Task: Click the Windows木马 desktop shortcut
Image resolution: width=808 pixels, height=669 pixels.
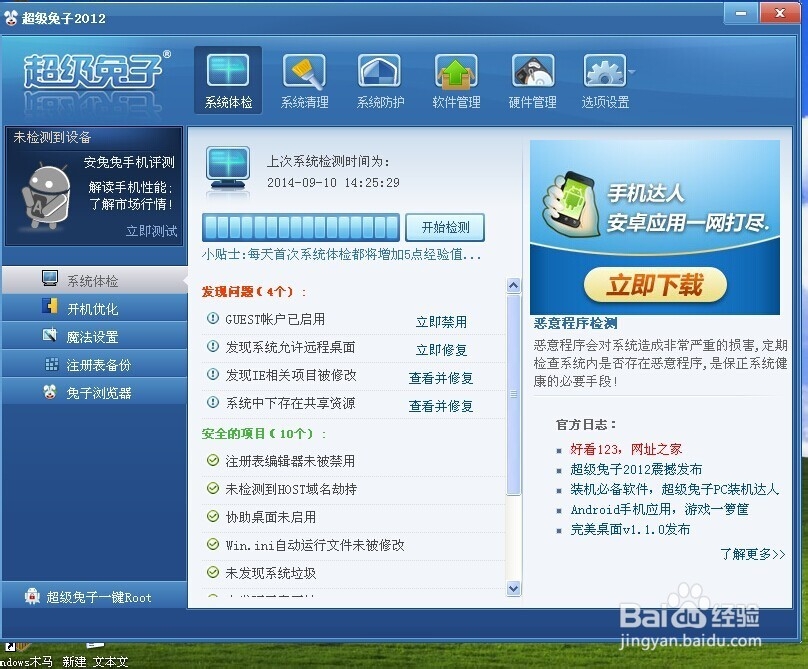Action: click(x=26, y=656)
